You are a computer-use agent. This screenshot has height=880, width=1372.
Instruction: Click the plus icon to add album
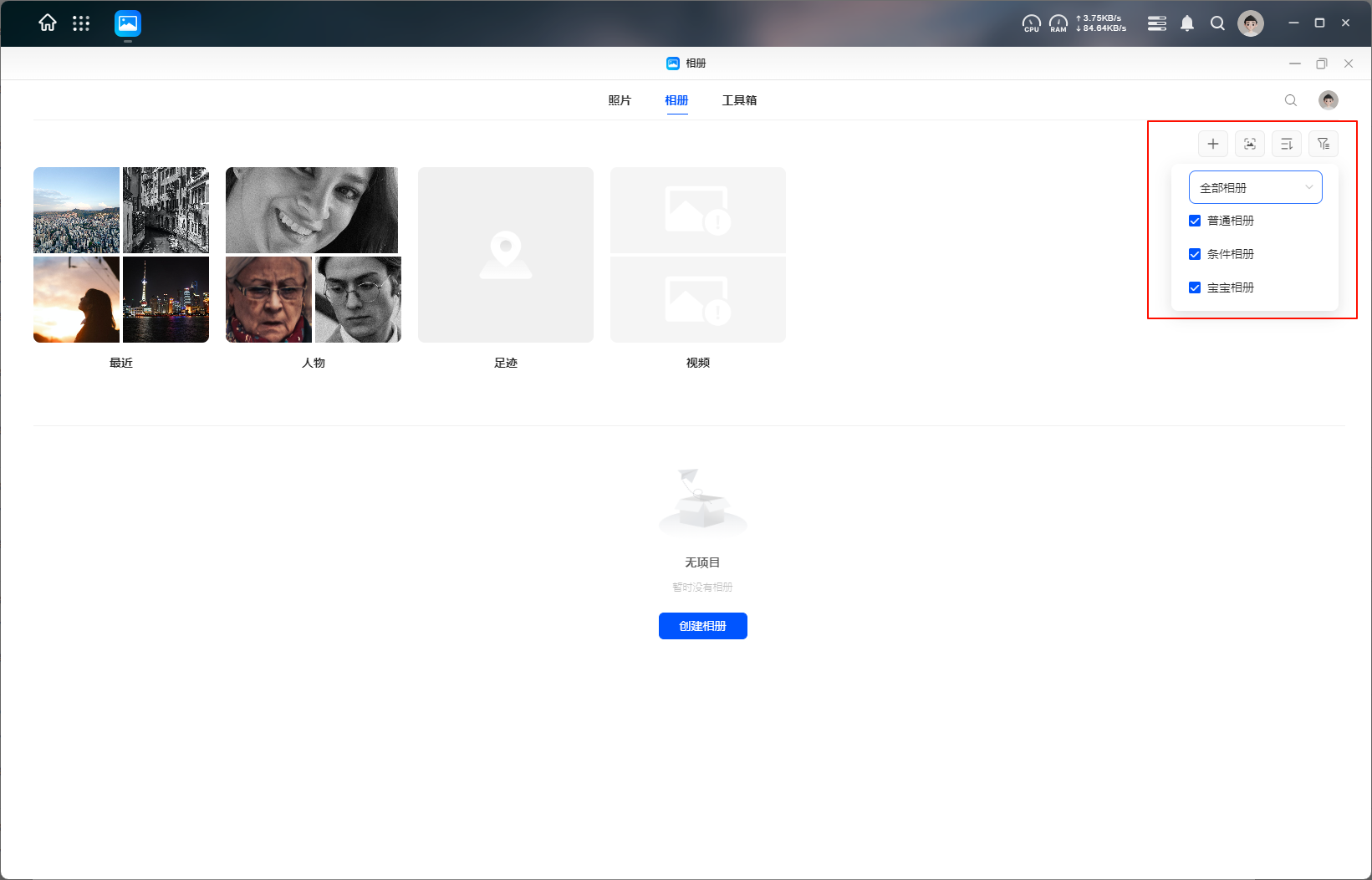(x=1213, y=144)
